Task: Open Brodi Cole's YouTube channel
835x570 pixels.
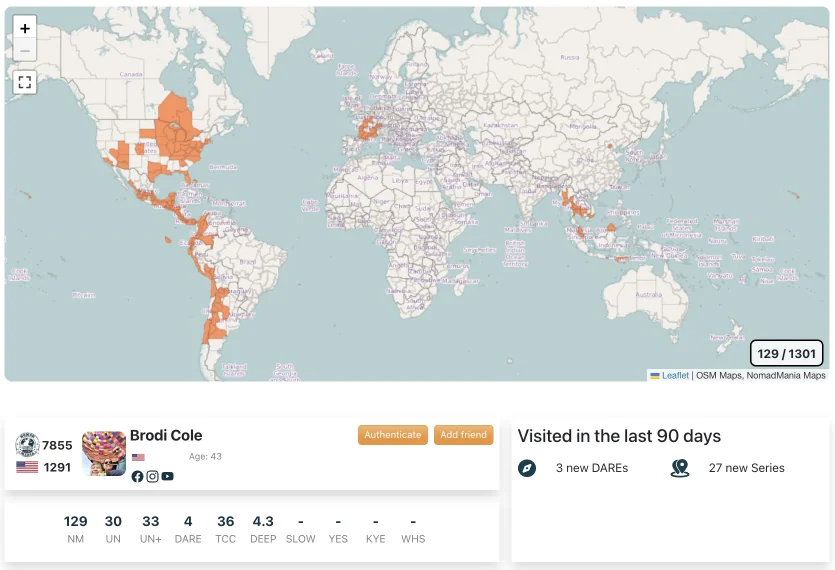Action: pyautogui.click(x=167, y=476)
